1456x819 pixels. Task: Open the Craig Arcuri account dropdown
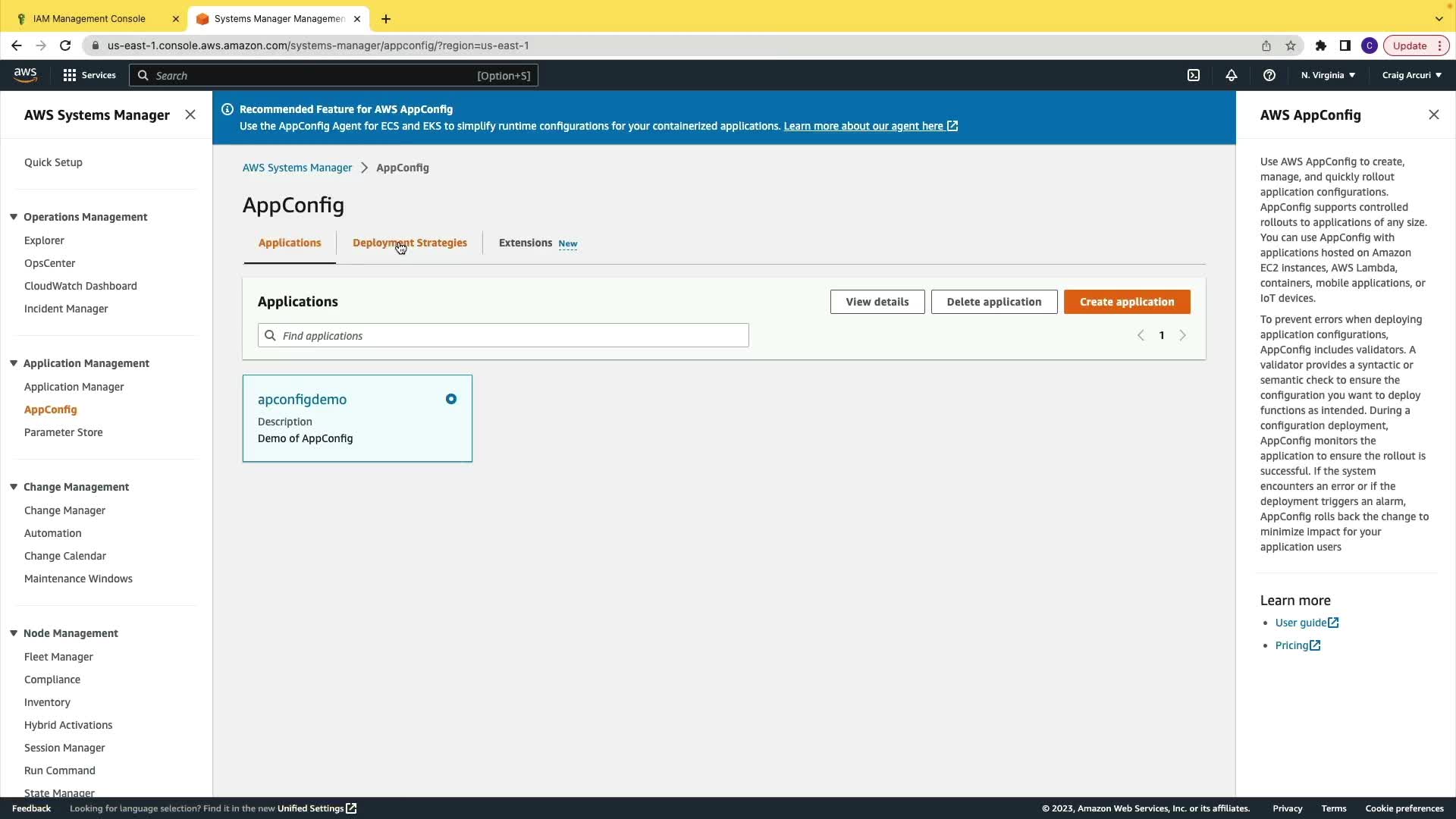pos(1411,75)
